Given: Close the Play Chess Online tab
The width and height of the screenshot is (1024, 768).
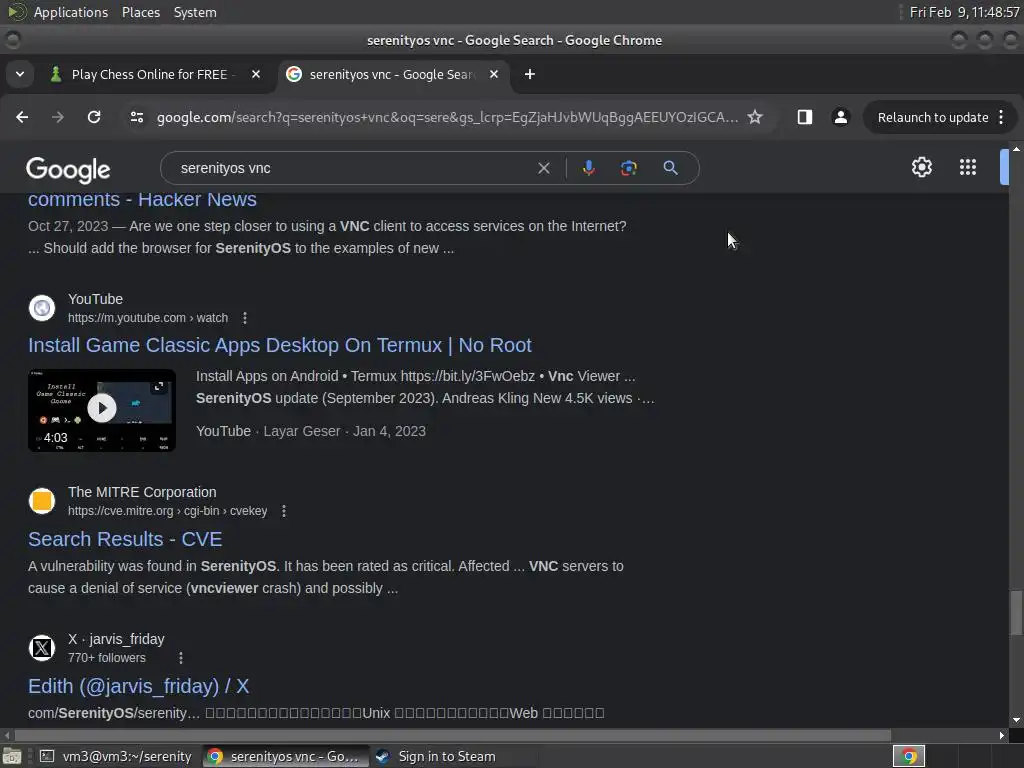Looking at the screenshot, I should 256,74.
